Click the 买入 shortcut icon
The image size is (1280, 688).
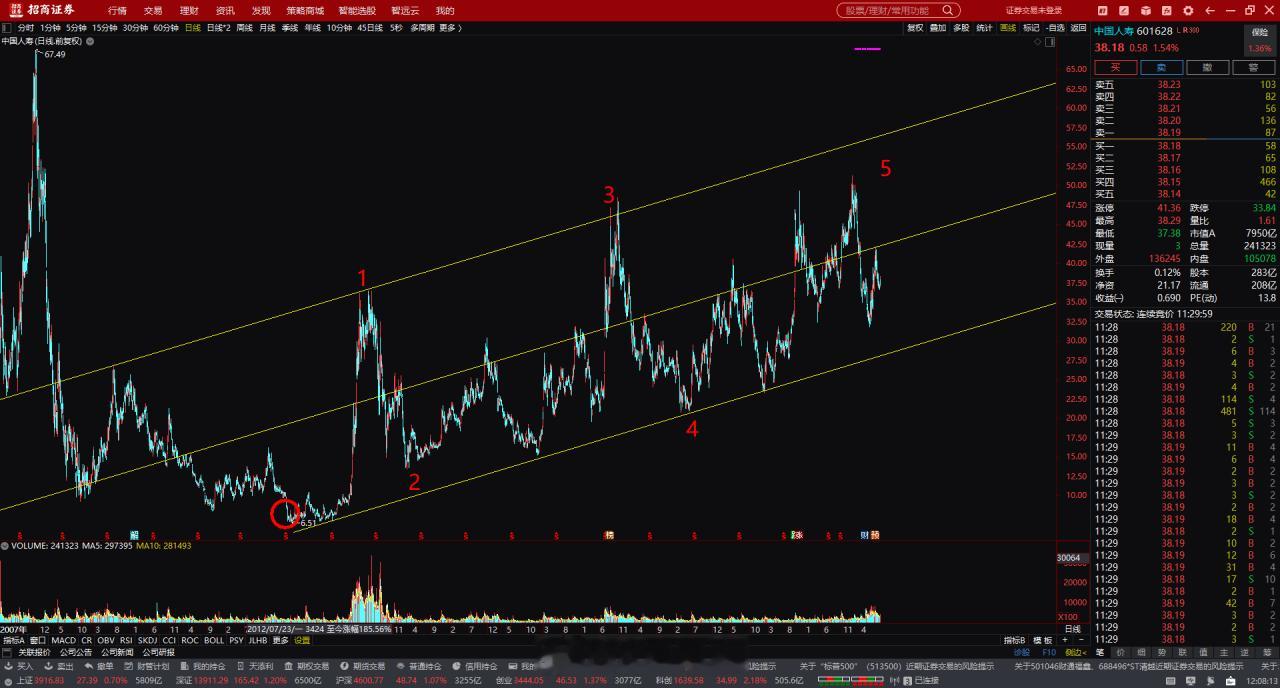pyautogui.click(x=9, y=666)
